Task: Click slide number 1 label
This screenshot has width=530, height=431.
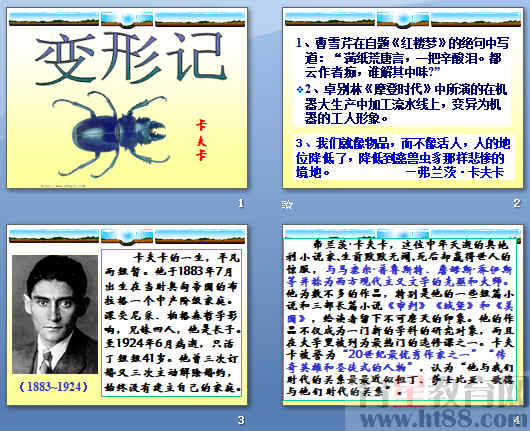Action: [241, 203]
